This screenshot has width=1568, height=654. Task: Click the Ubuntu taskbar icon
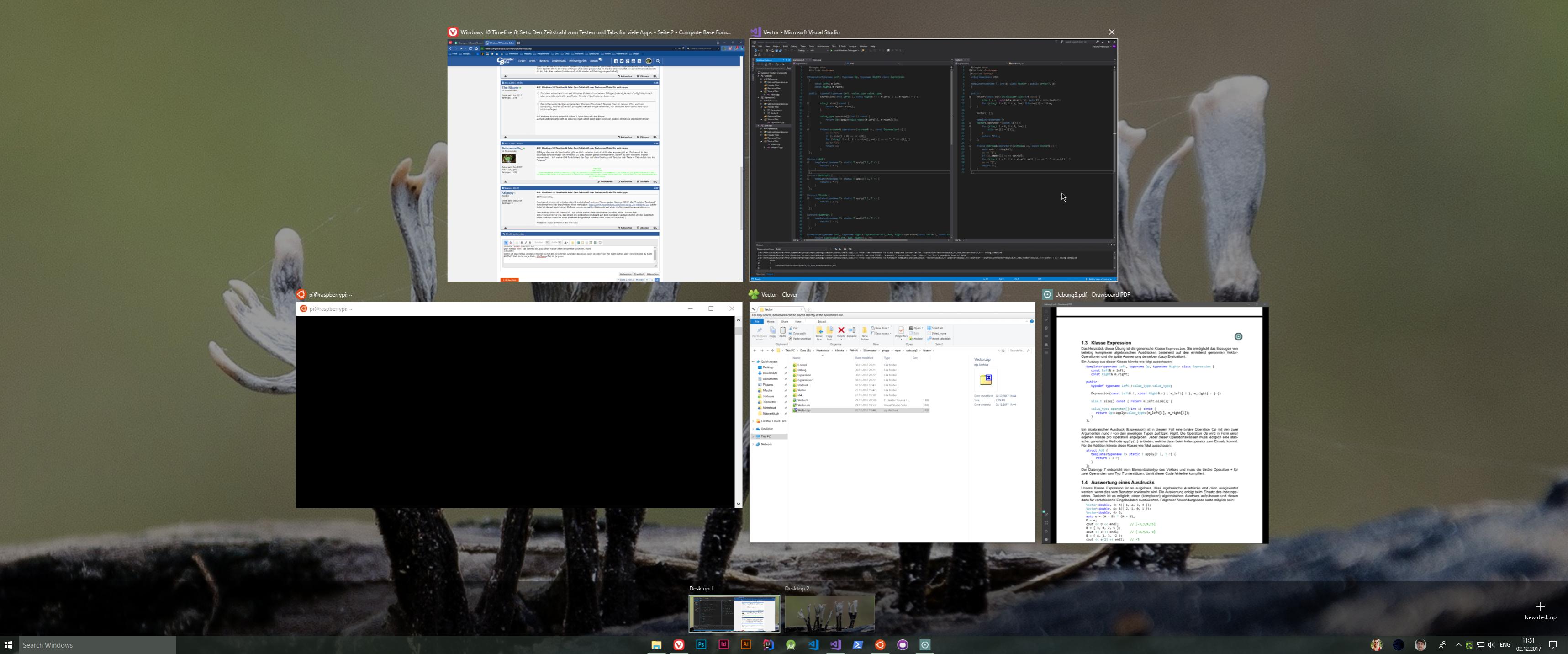pos(880,645)
